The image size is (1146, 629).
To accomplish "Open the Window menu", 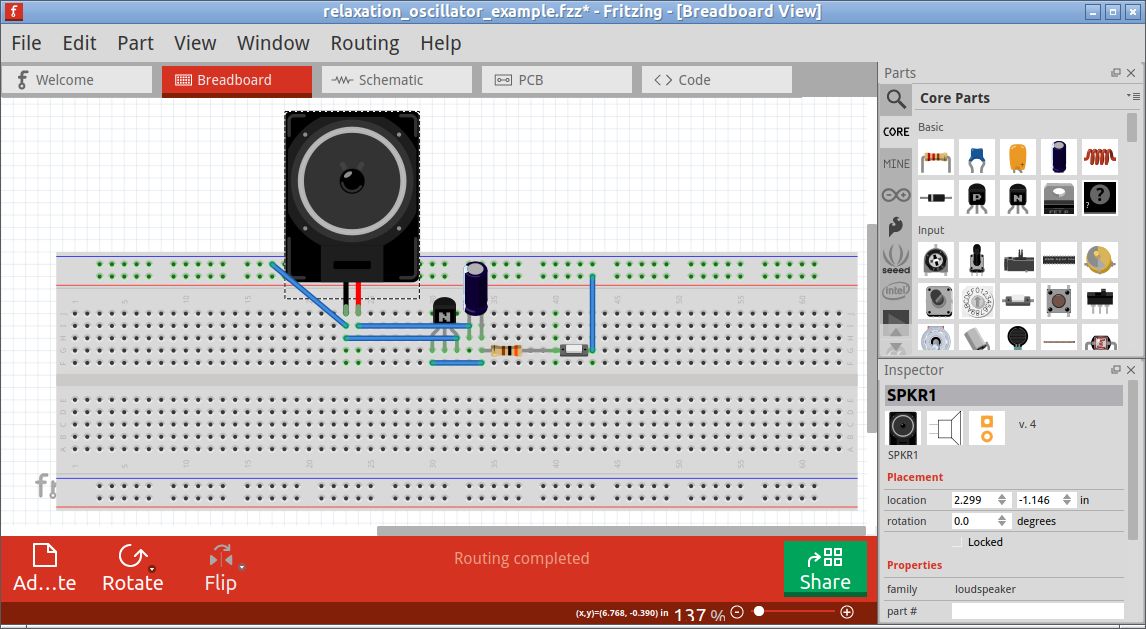I will (273, 43).
